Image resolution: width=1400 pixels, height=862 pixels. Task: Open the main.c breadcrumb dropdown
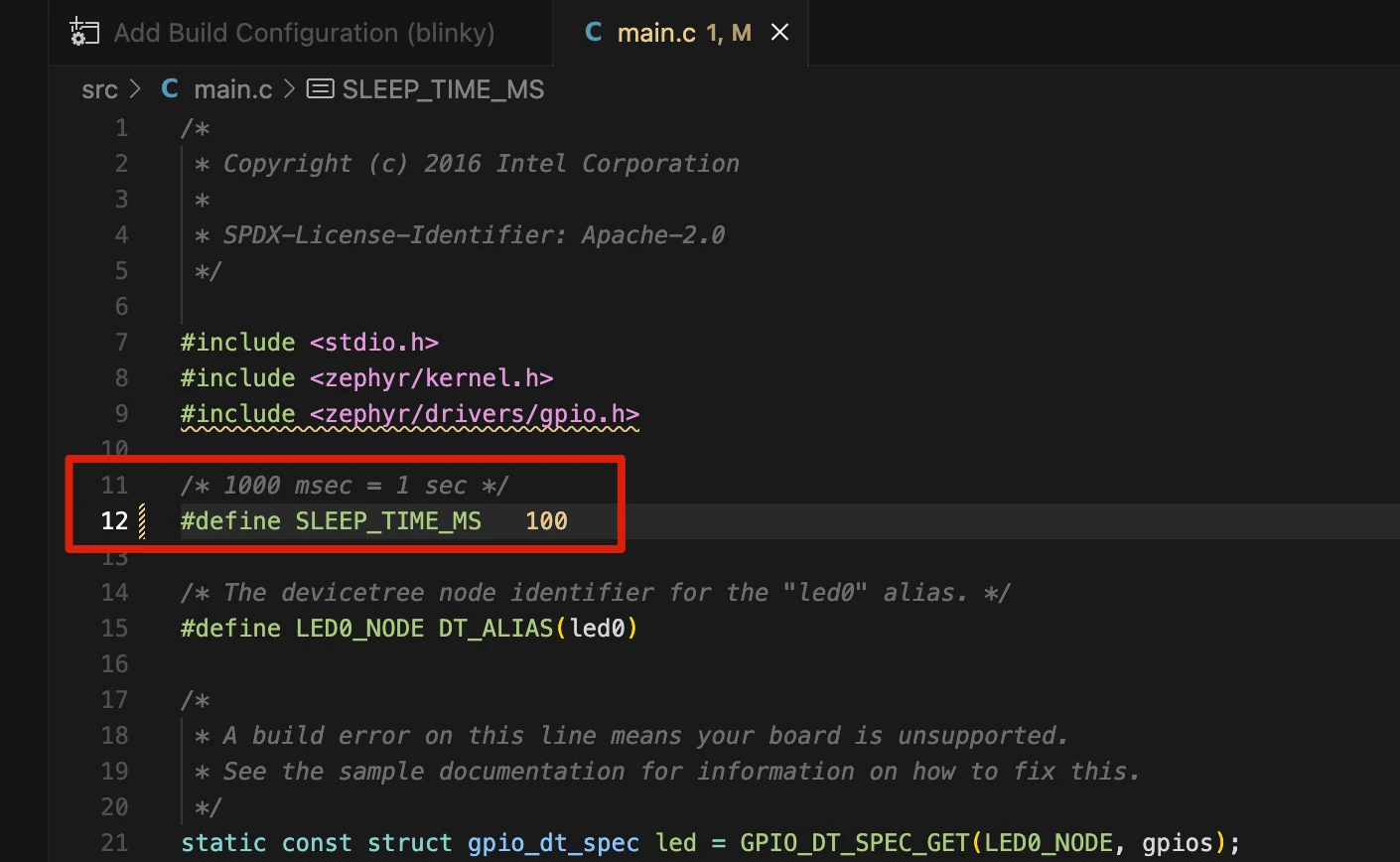[x=232, y=89]
